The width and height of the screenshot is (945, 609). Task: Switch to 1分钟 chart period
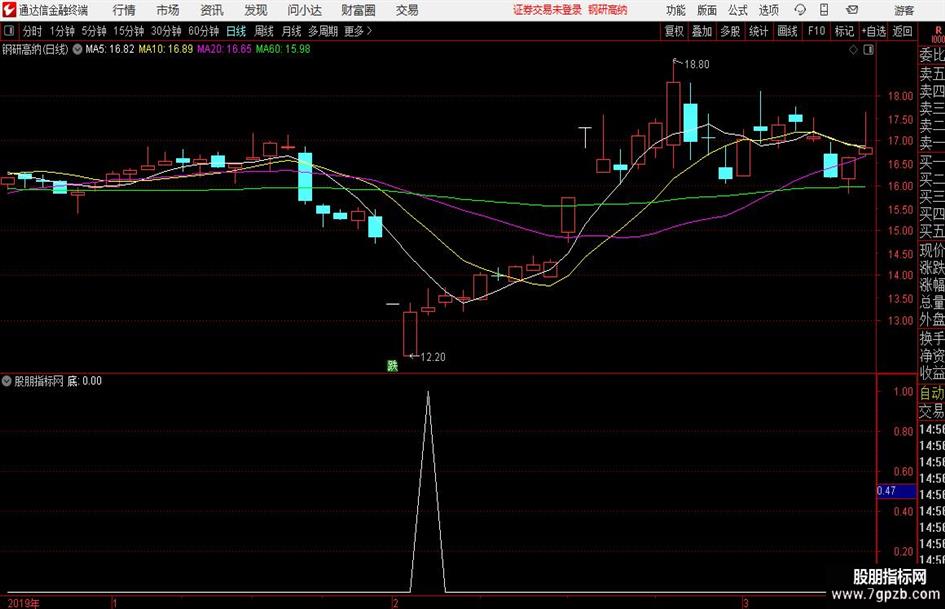click(x=62, y=31)
